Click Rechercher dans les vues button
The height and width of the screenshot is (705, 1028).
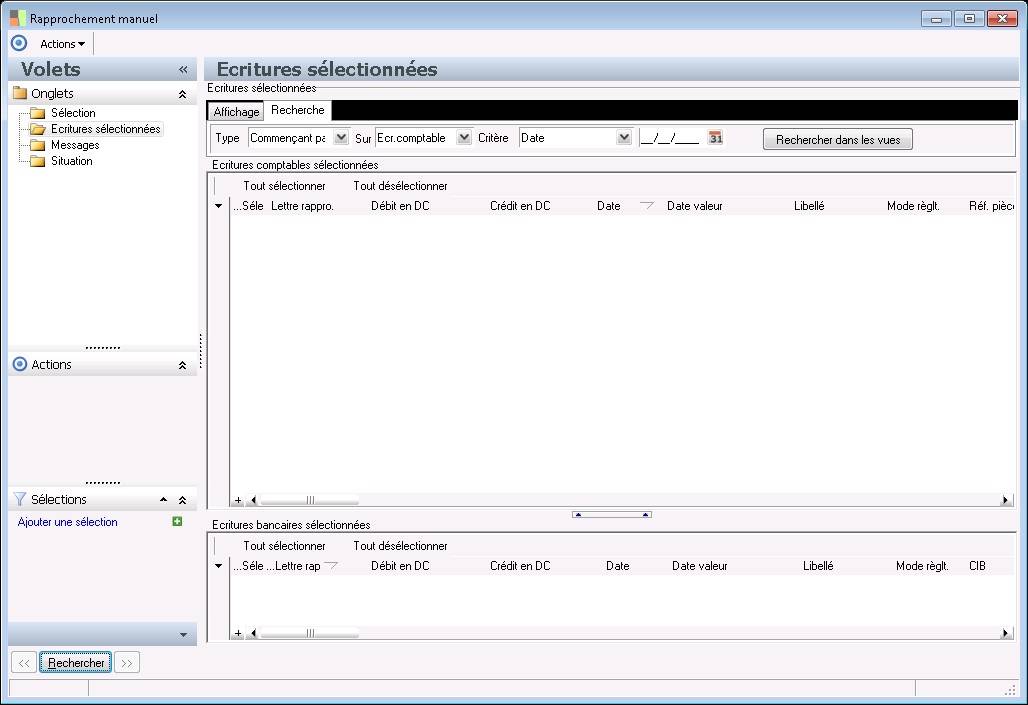click(x=838, y=140)
